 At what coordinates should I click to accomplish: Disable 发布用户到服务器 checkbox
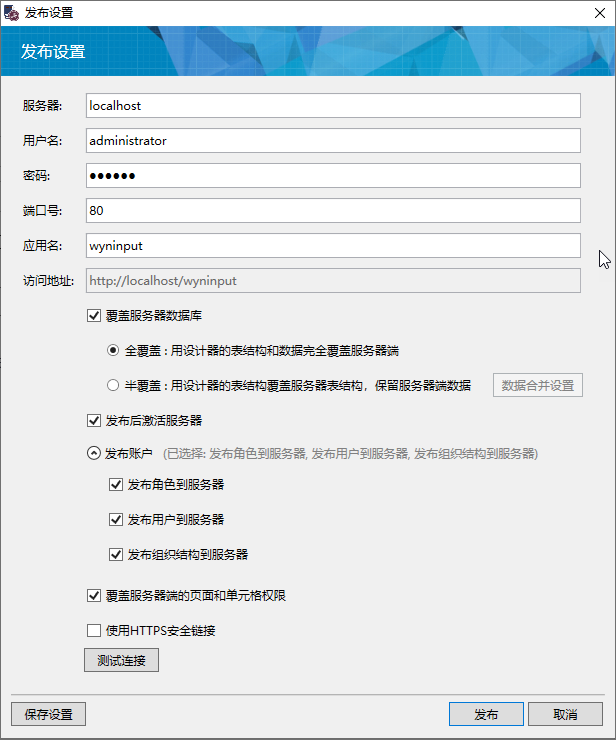[x=116, y=520]
